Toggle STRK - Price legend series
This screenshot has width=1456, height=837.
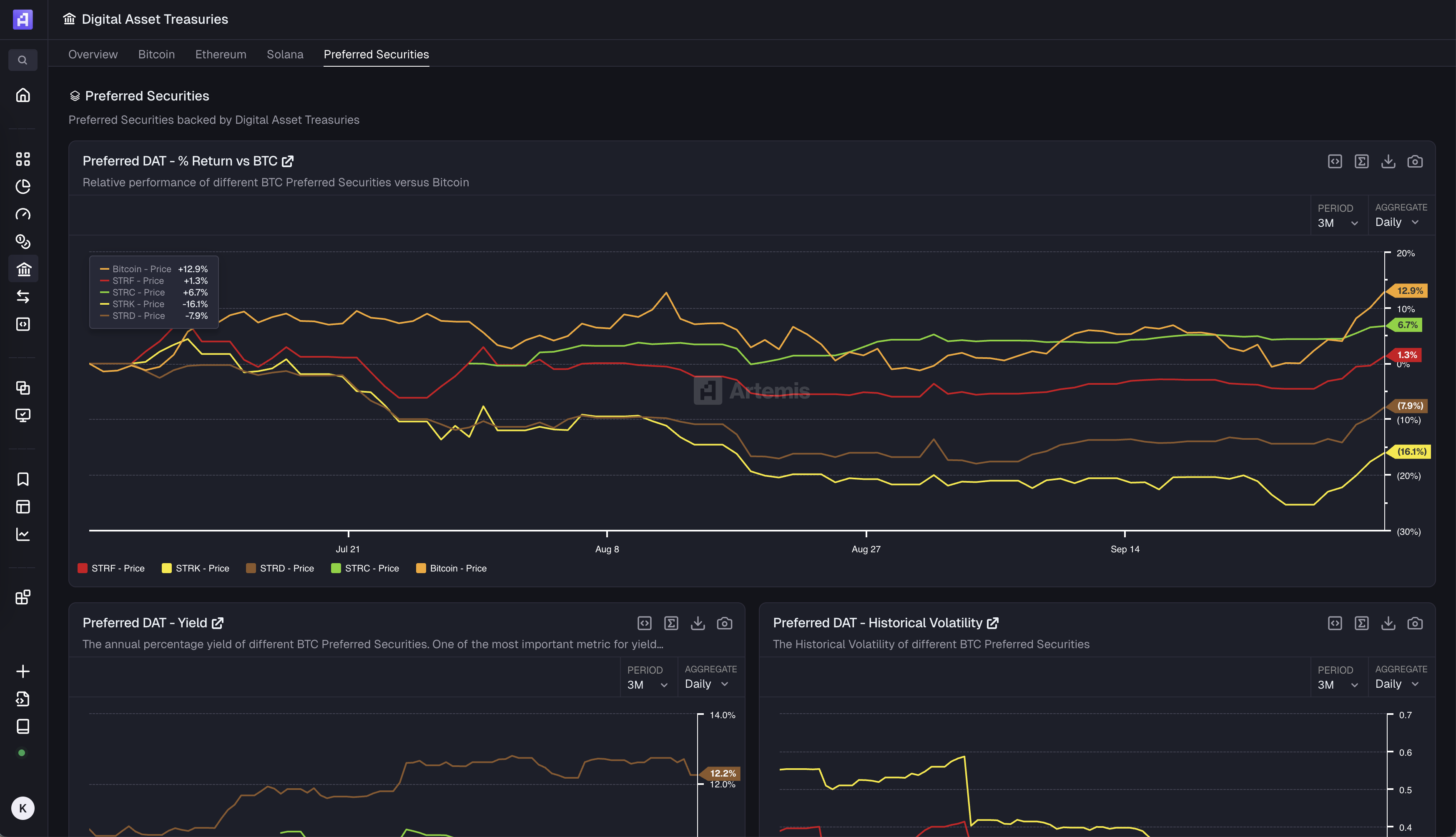point(196,569)
